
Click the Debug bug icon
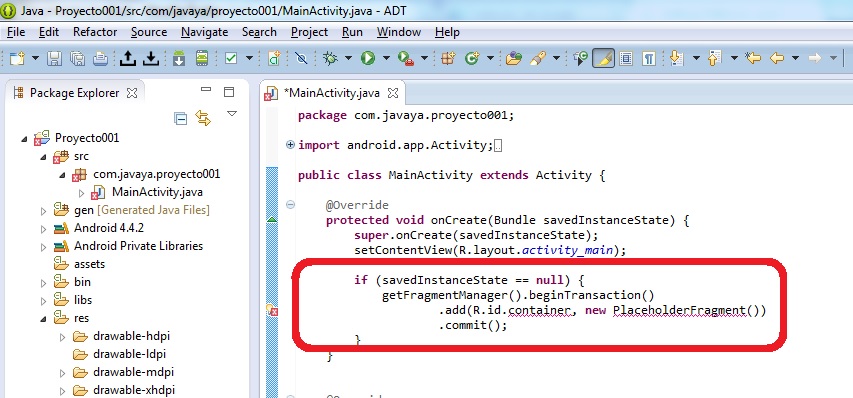click(x=330, y=58)
